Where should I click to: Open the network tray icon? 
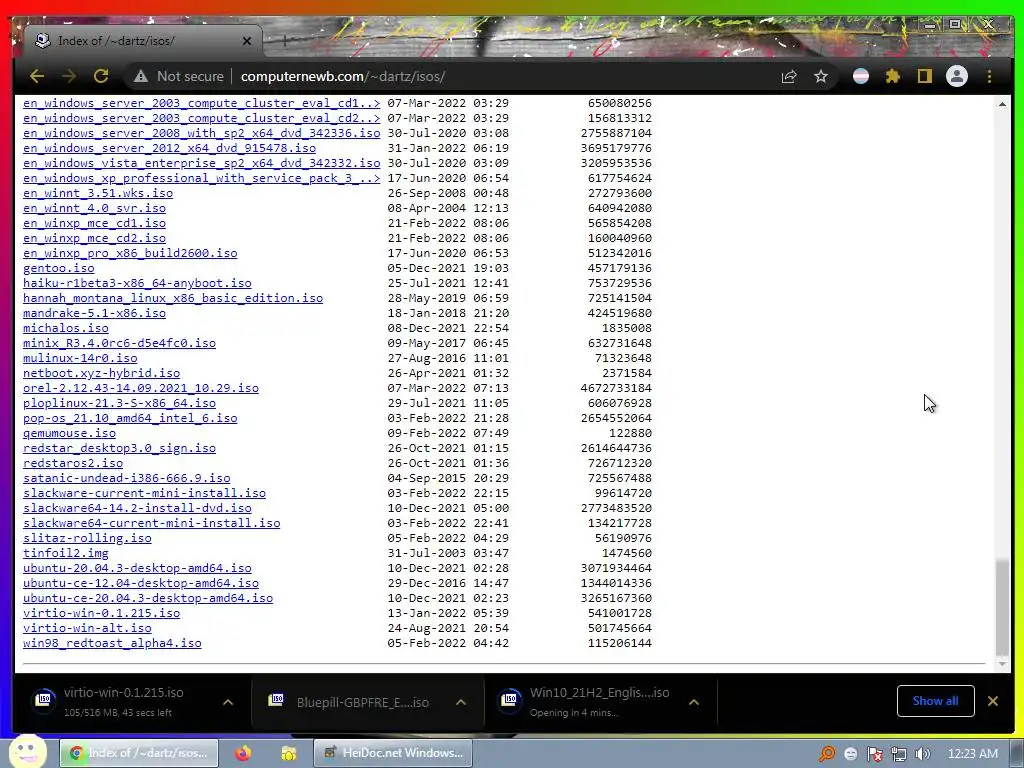point(899,754)
